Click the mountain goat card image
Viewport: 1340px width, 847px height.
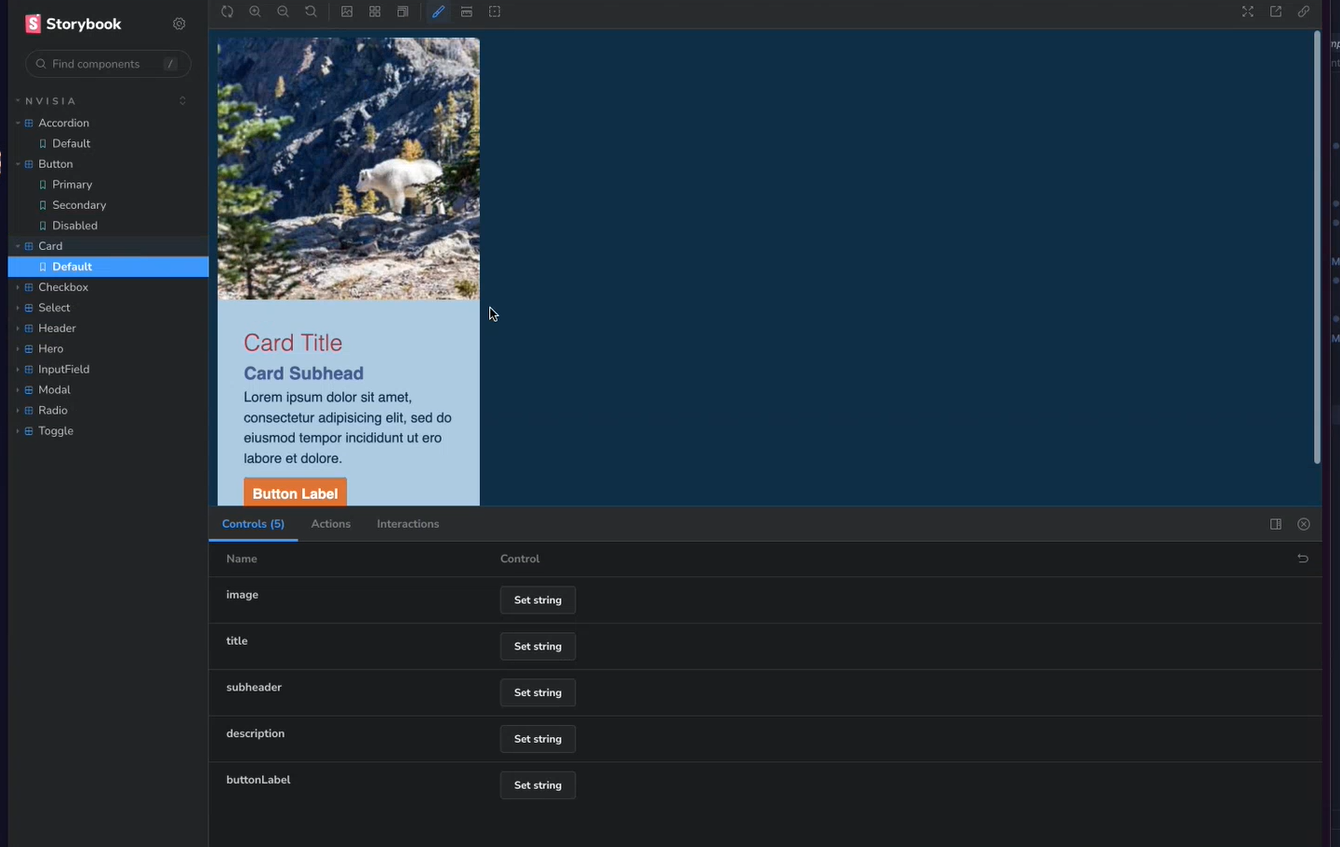pyautogui.click(x=349, y=169)
